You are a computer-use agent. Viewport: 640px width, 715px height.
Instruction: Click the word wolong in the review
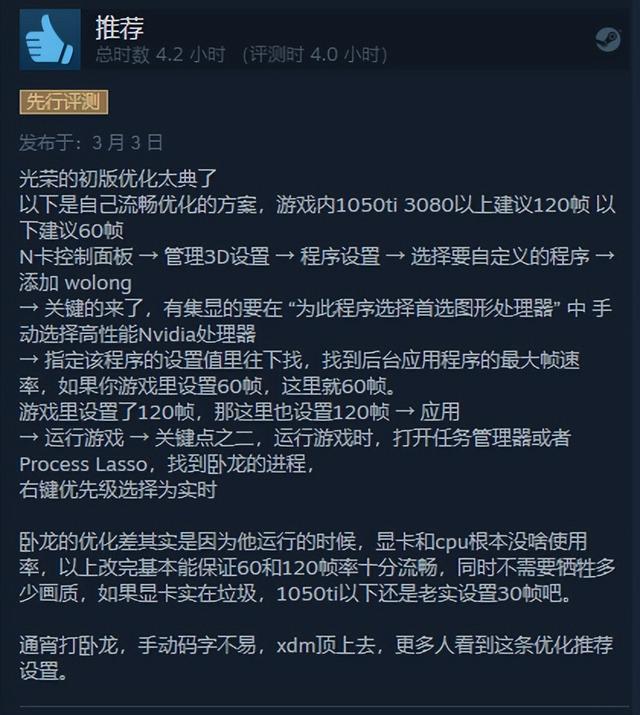coord(98,283)
